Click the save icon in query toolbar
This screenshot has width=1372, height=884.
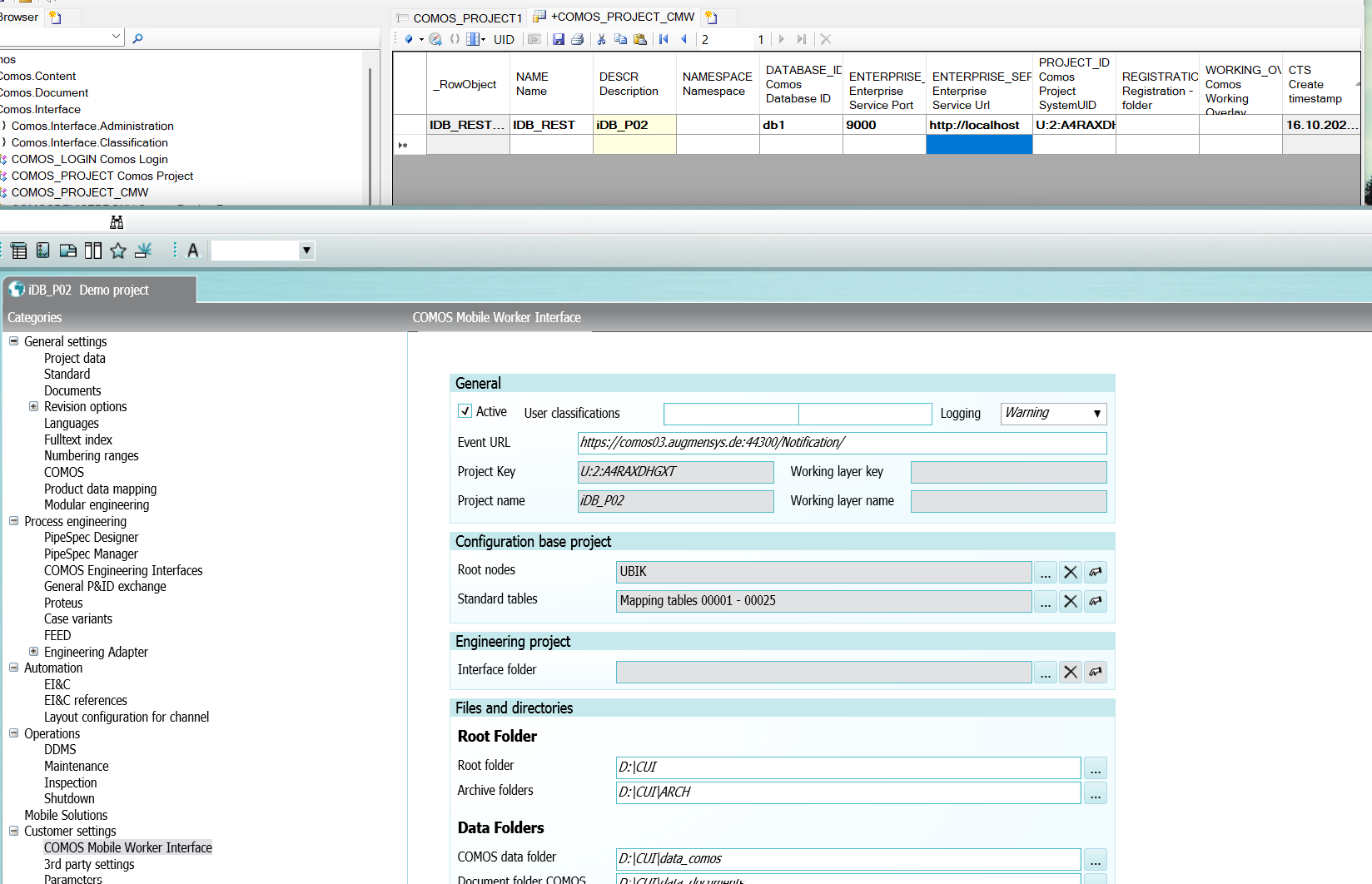coord(558,39)
